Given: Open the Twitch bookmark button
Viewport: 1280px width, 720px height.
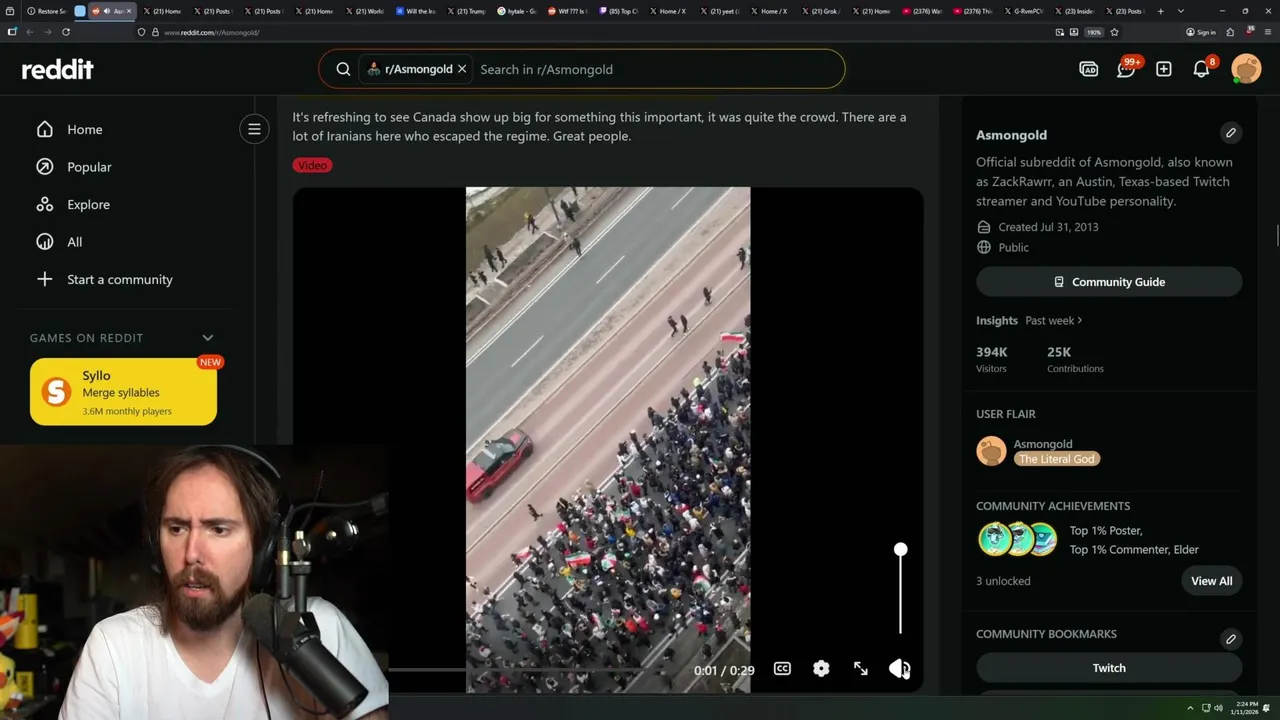Looking at the screenshot, I should [1109, 668].
